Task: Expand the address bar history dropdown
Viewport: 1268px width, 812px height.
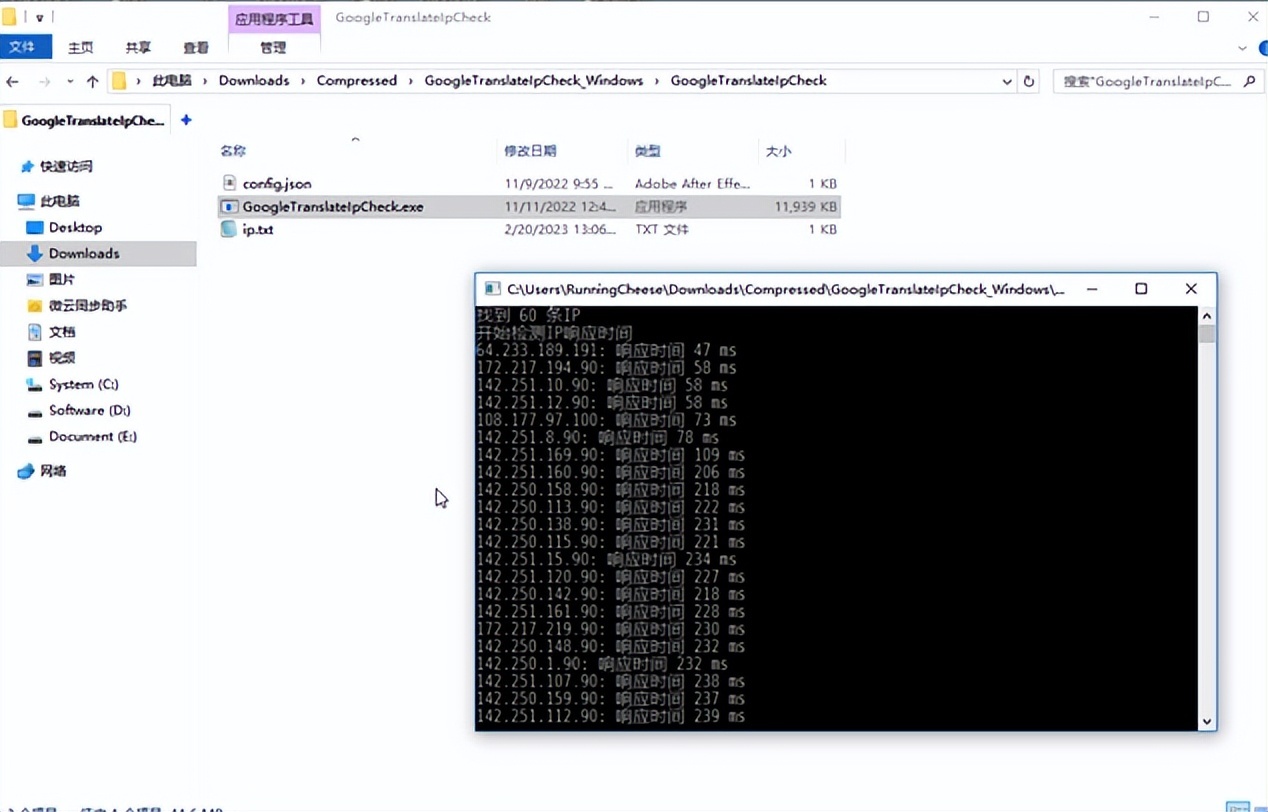Action: tap(1006, 82)
